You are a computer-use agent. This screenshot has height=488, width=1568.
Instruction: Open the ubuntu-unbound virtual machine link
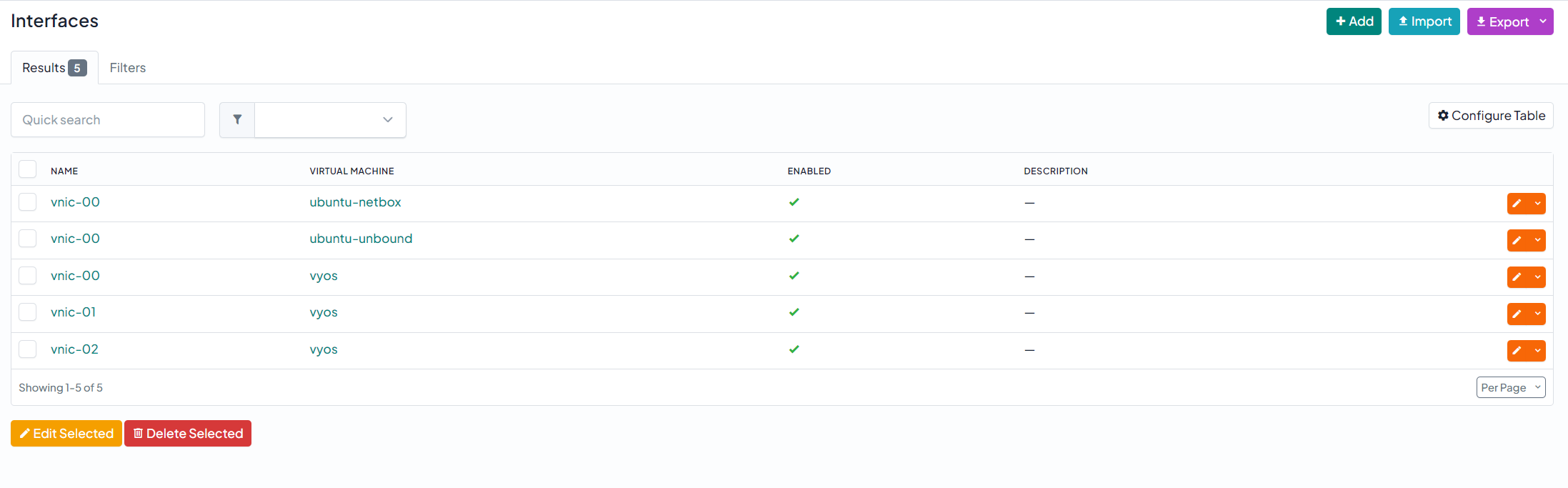coord(361,239)
